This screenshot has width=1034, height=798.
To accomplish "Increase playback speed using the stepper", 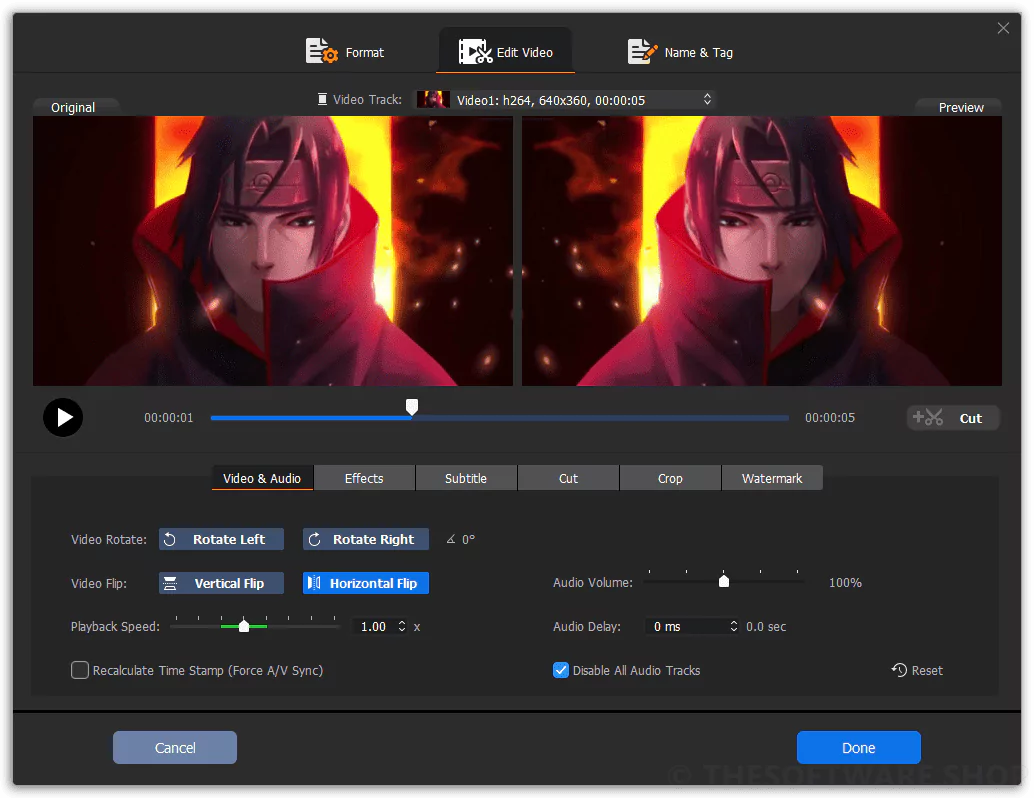I will 401,622.
